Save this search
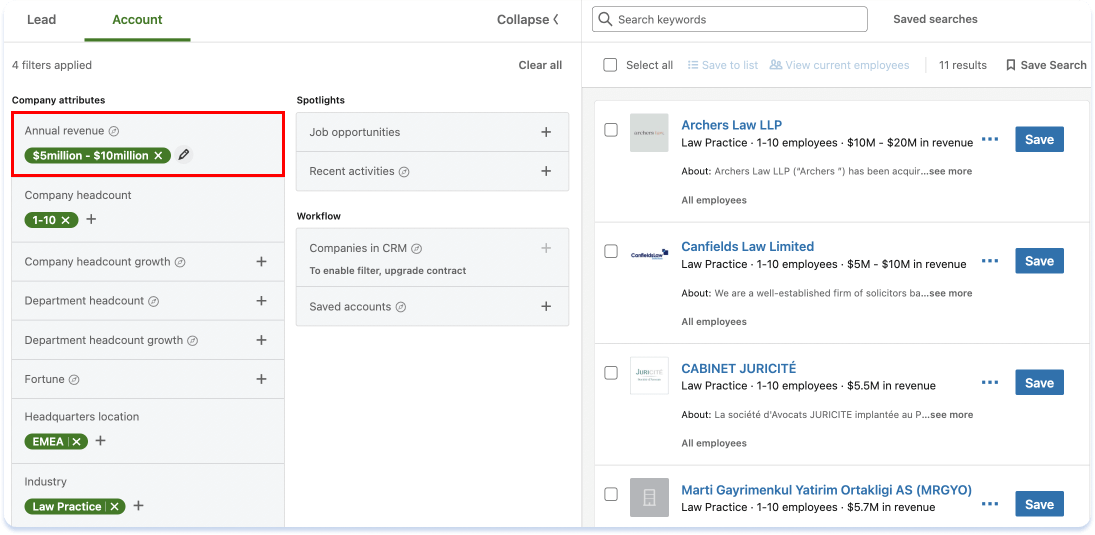Viewport: 1095px width, 535px height. coord(1046,65)
